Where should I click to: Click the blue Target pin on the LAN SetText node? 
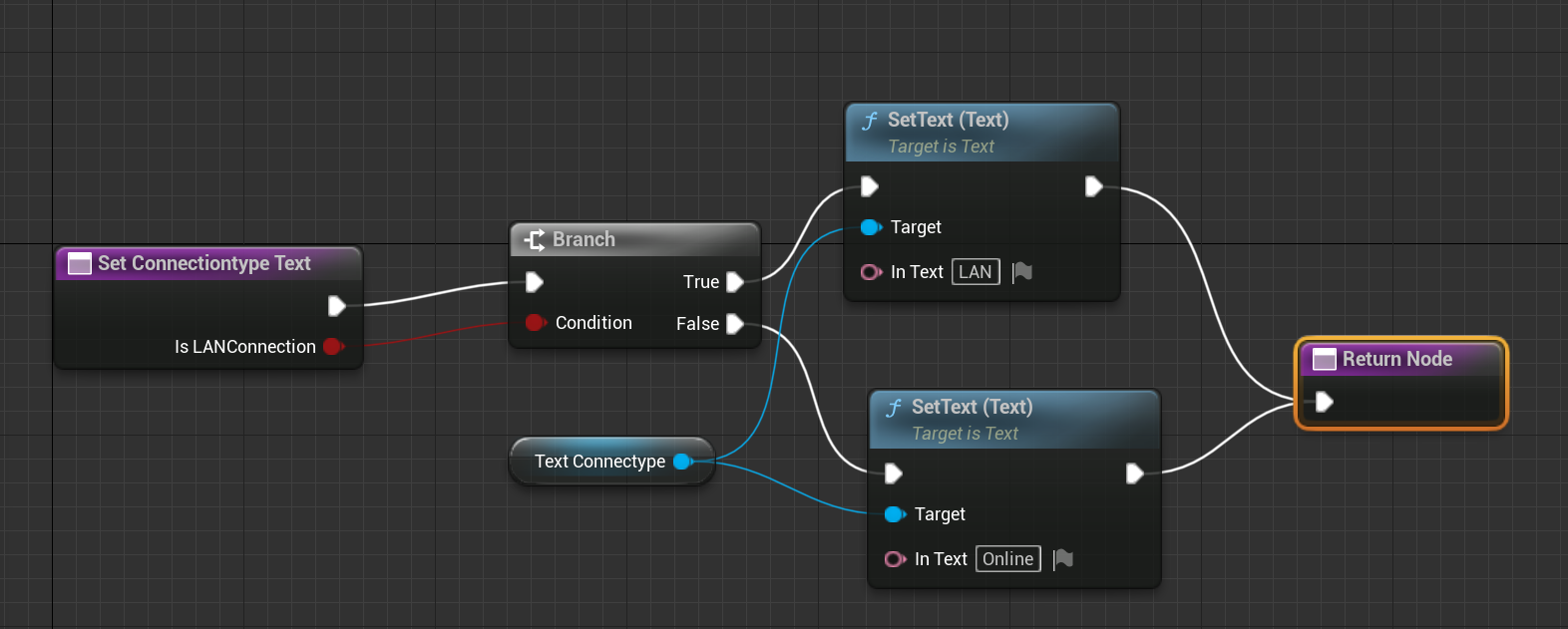[x=870, y=227]
